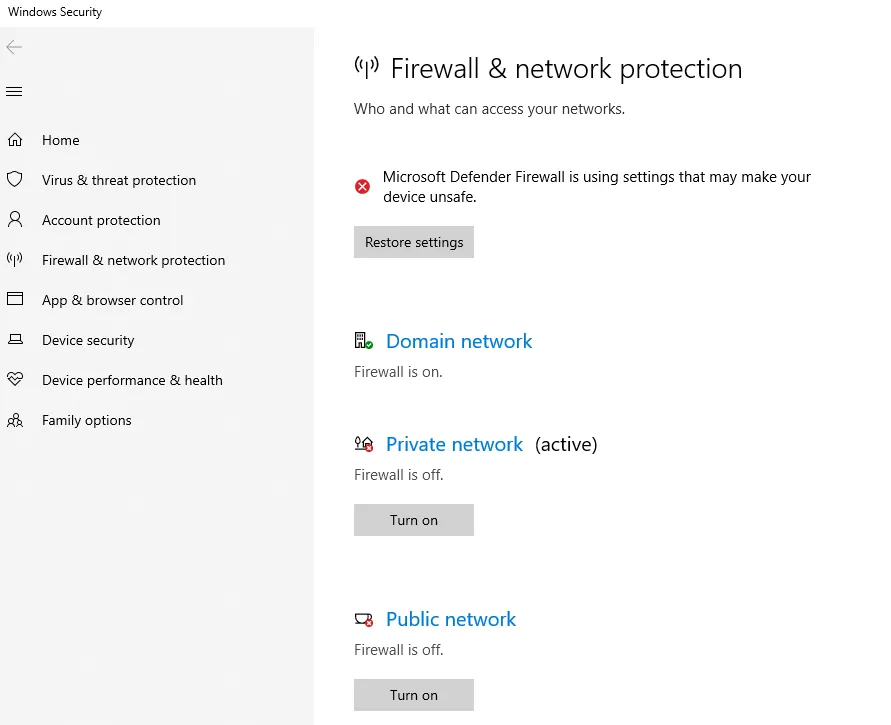Click the Virus & threat protection shield icon
The image size is (891, 725).
tap(15, 180)
